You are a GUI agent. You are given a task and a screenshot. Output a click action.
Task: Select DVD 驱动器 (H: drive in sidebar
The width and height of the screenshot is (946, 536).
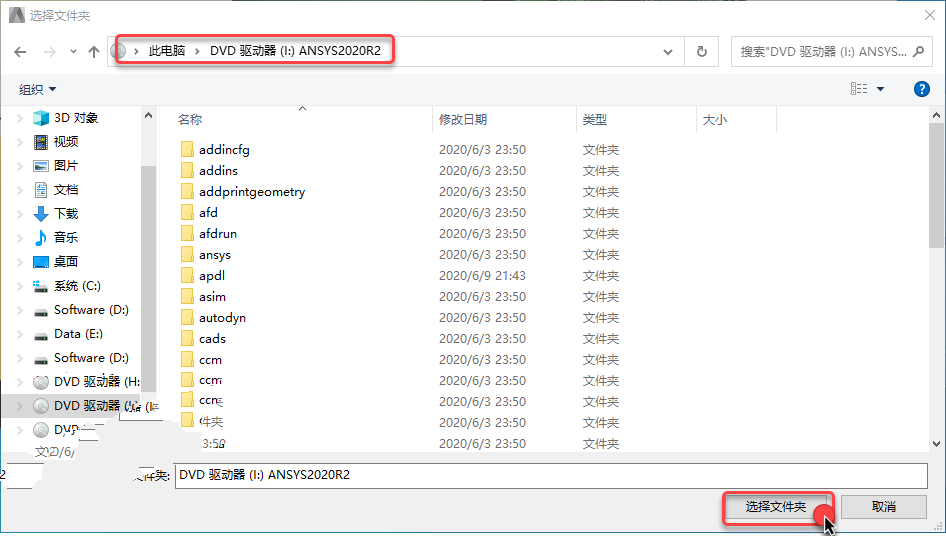coord(97,381)
